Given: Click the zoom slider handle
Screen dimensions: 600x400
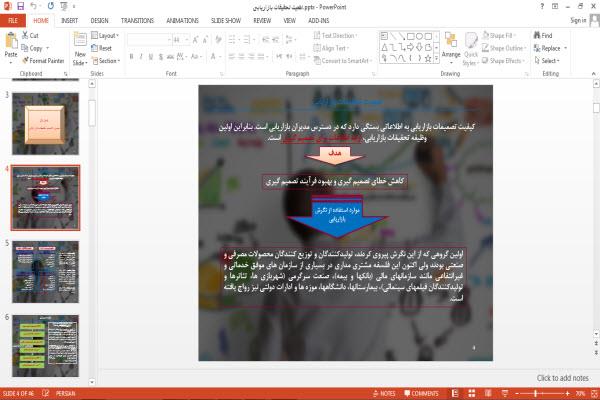Looking at the screenshot, I should click(535, 393).
